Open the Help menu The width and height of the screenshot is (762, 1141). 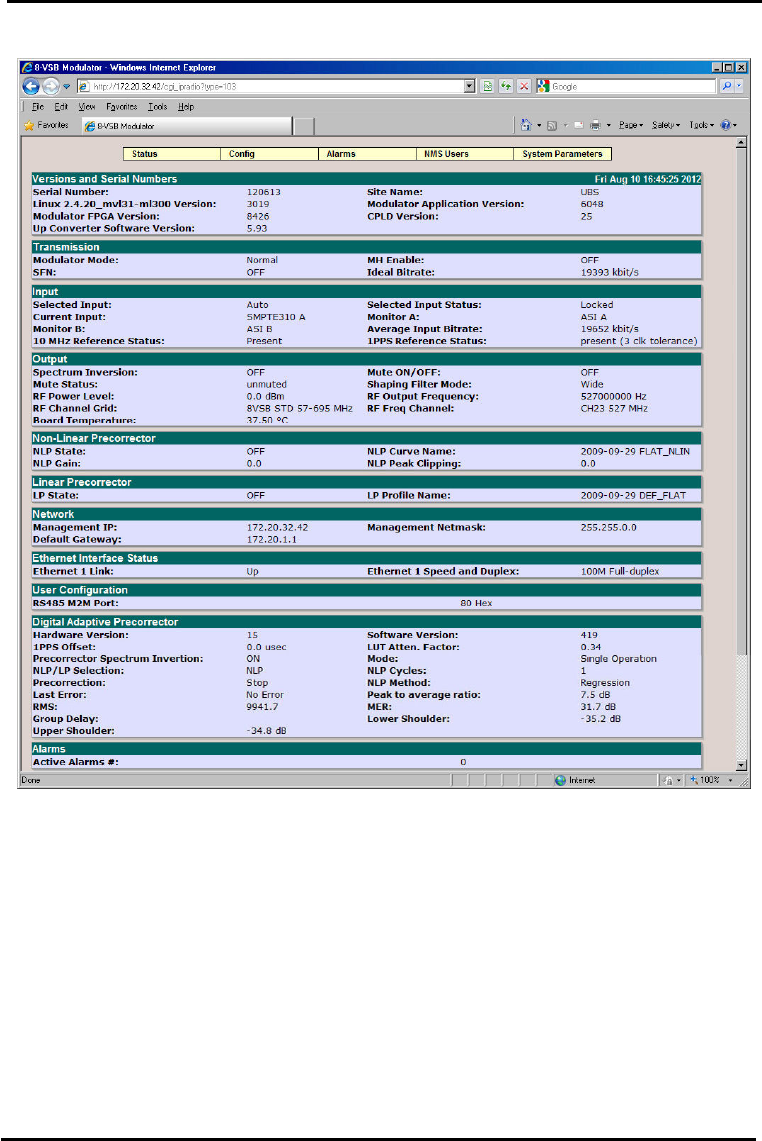tap(186, 107)
